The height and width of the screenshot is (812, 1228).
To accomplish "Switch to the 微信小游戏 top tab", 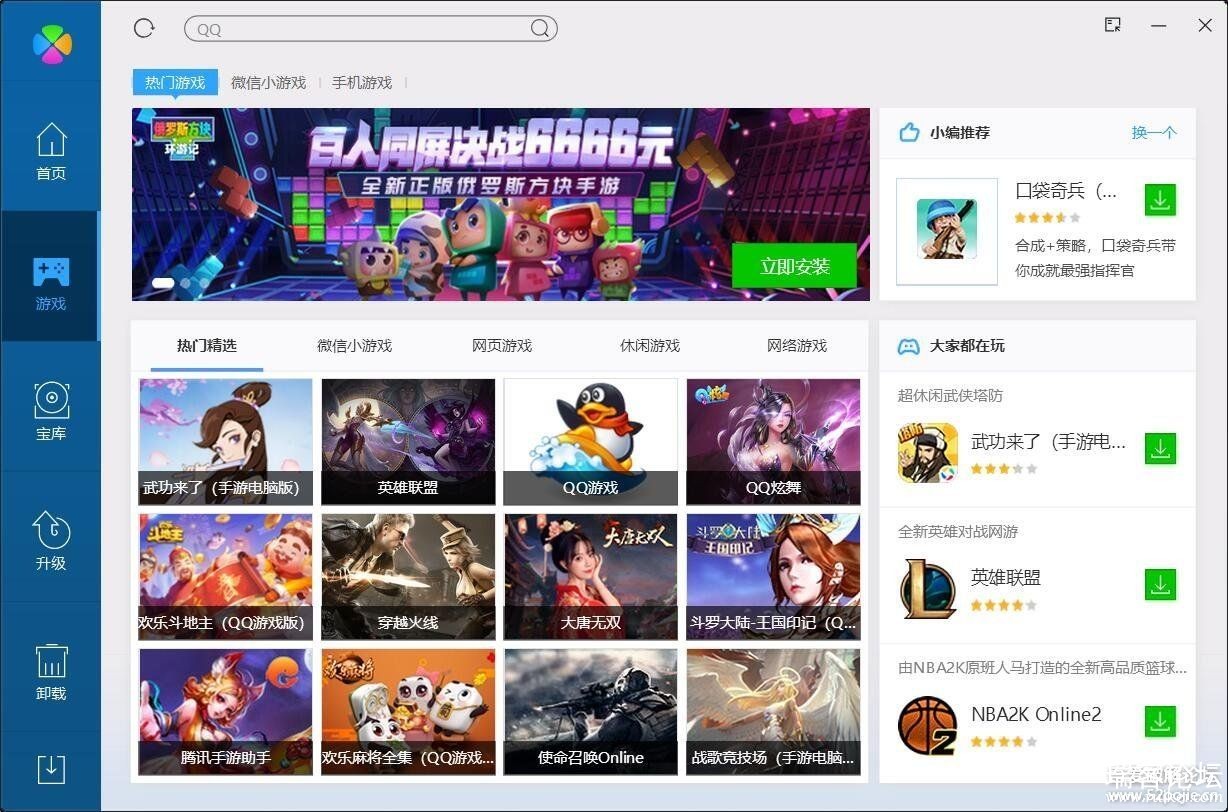I will 268,83.
